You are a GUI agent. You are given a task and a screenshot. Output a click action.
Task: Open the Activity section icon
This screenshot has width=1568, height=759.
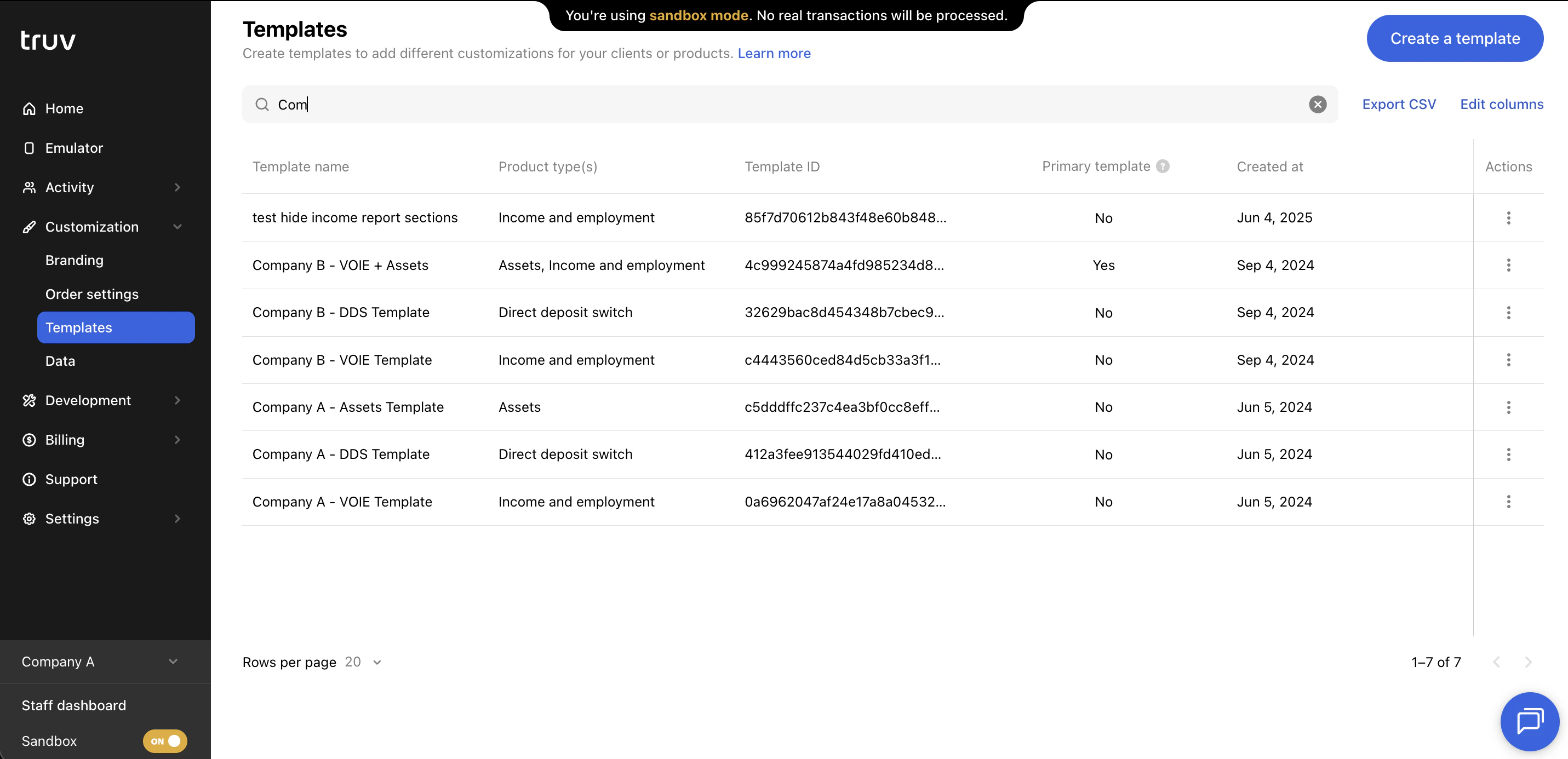(29, 187)
